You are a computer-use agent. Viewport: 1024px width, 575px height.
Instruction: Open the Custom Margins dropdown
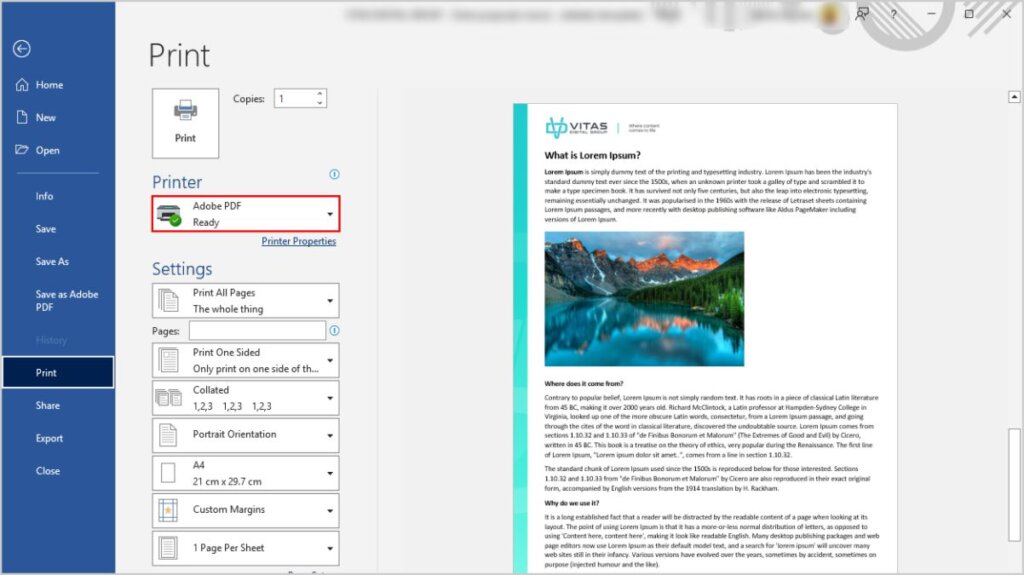coord(246,510)
